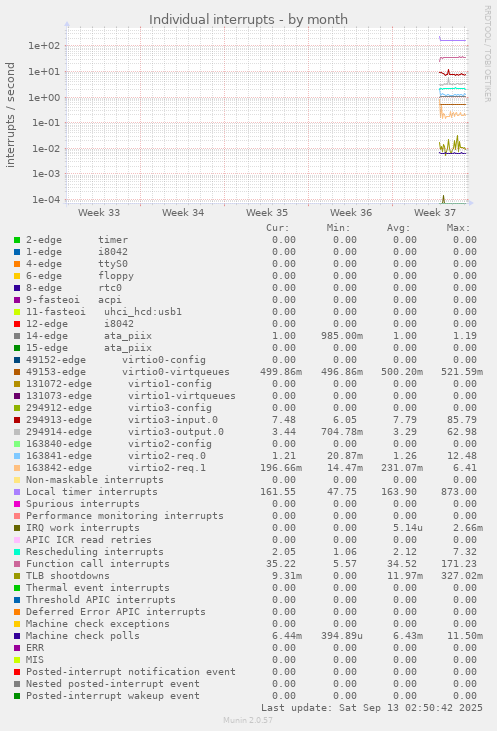The image size is (497, 731).
Task: Click the purple Local timer interrupts swatch
Action: pyautogui.click(x=17, y=492)
